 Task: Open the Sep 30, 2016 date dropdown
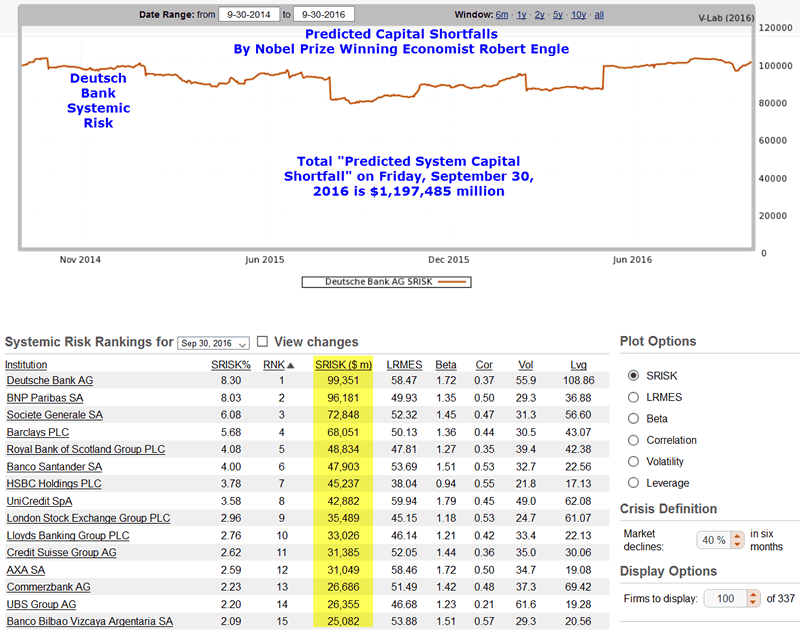pyautogui.click(x=212, y=342)
